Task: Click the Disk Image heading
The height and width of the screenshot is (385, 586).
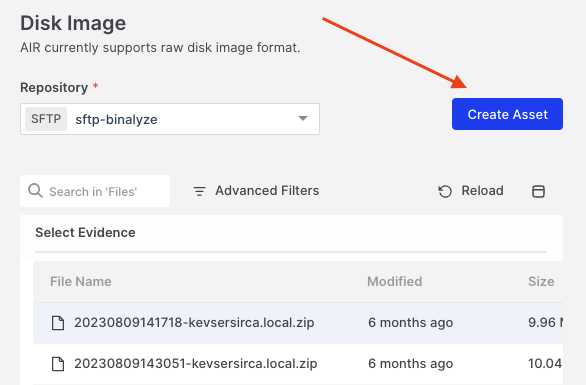Action: (x=73, y=23)
